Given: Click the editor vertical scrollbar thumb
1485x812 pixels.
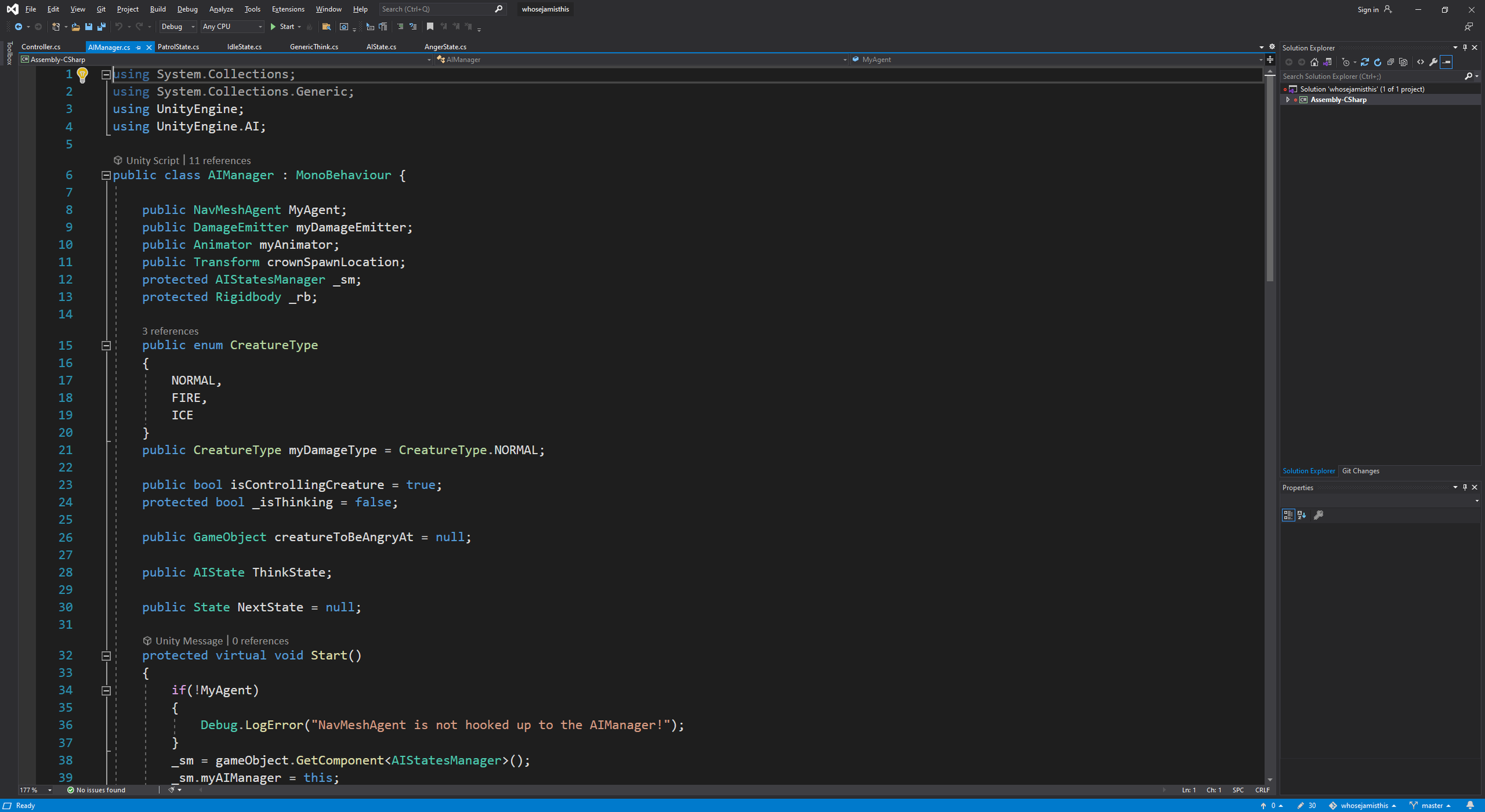Looking at the screenshot, I should click(1269, 178).
